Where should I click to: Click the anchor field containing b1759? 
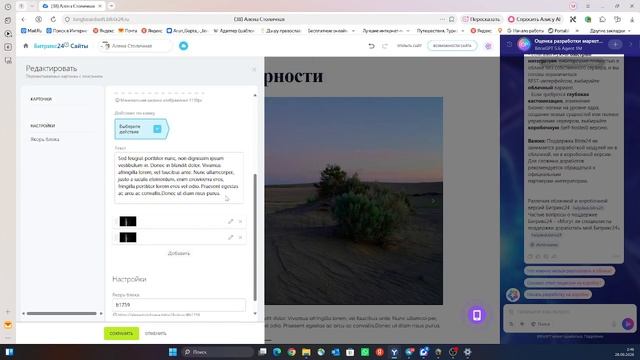179,305
